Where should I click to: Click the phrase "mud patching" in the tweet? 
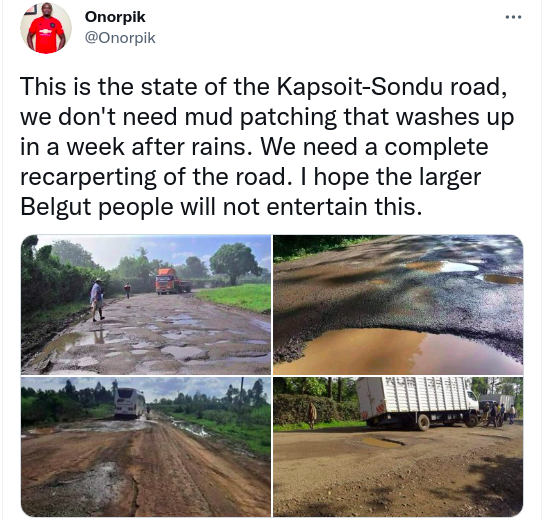pos(261,117)
